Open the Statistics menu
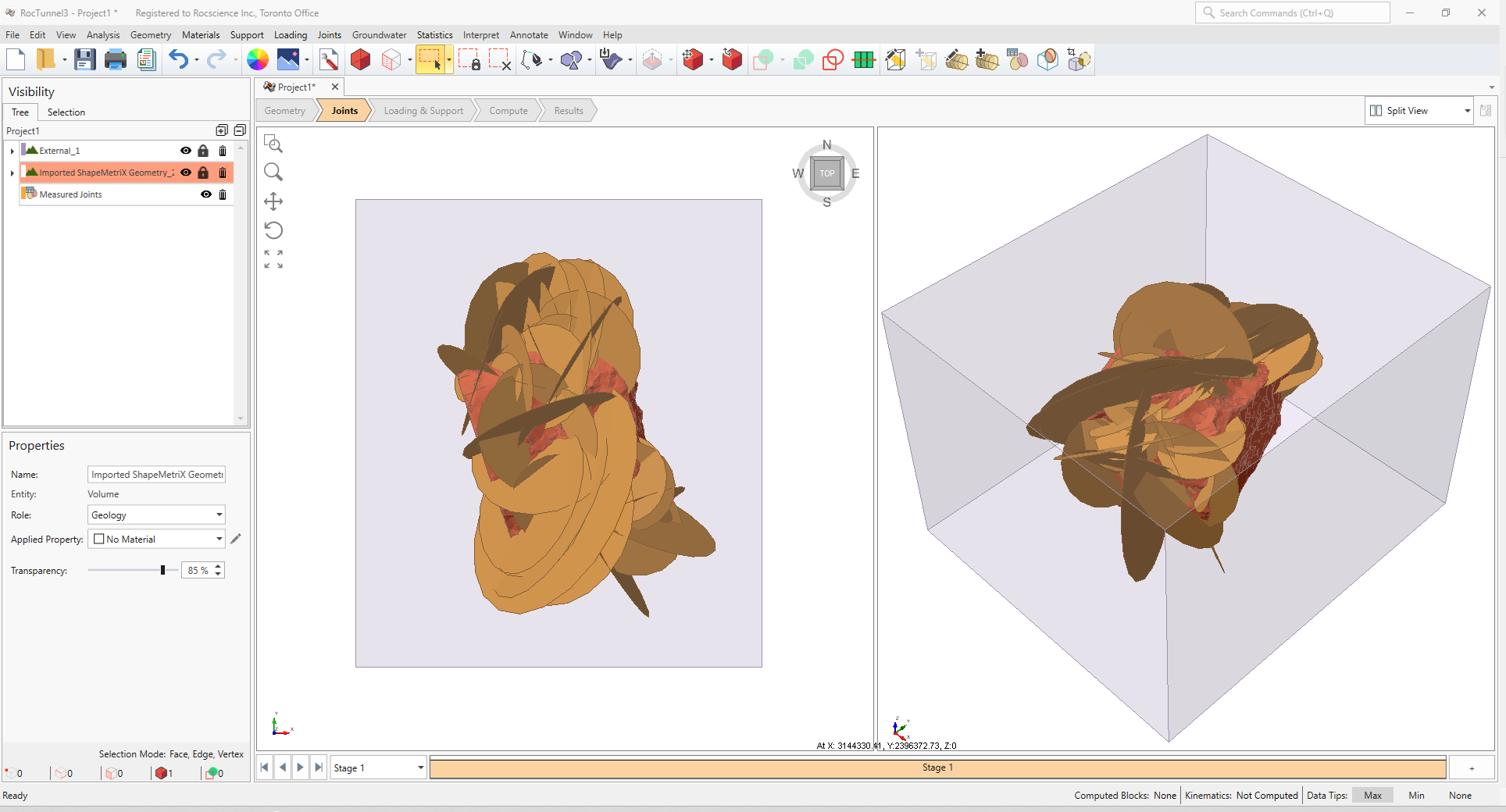Image resolution: width=1506 pixels, height=812 pixels. coord(434,35)
